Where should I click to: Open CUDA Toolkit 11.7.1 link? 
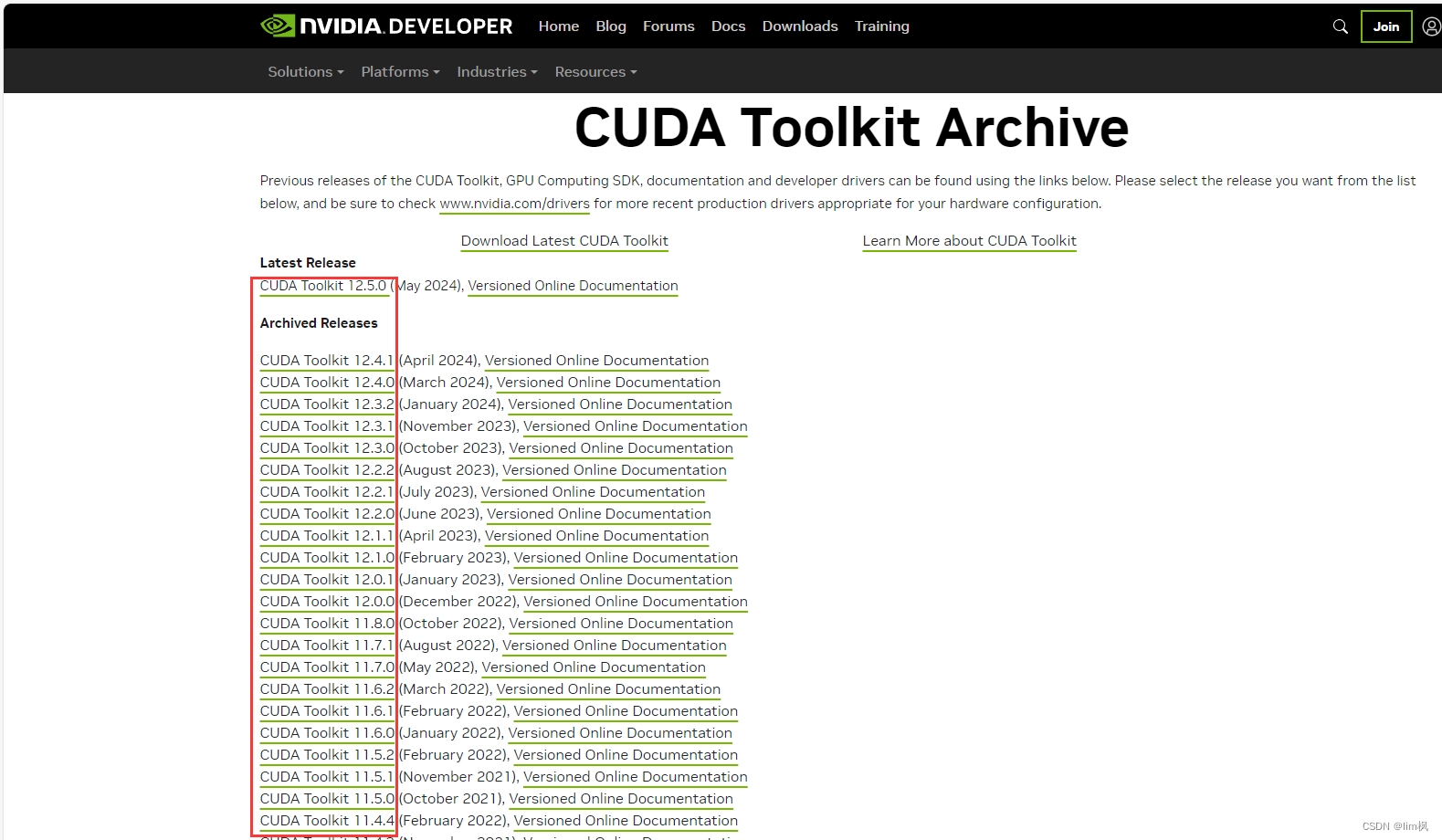pyautogui.click(x=327, y=646)
